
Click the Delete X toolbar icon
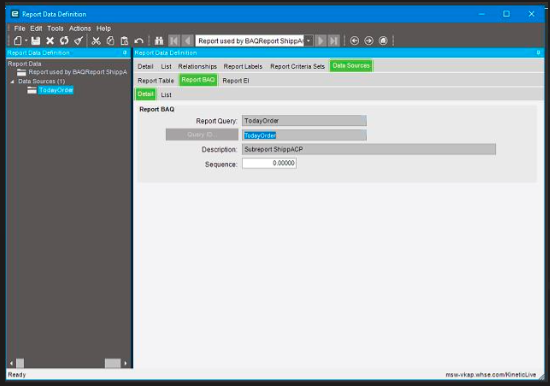pyautogui.click(x=50, y=41)
